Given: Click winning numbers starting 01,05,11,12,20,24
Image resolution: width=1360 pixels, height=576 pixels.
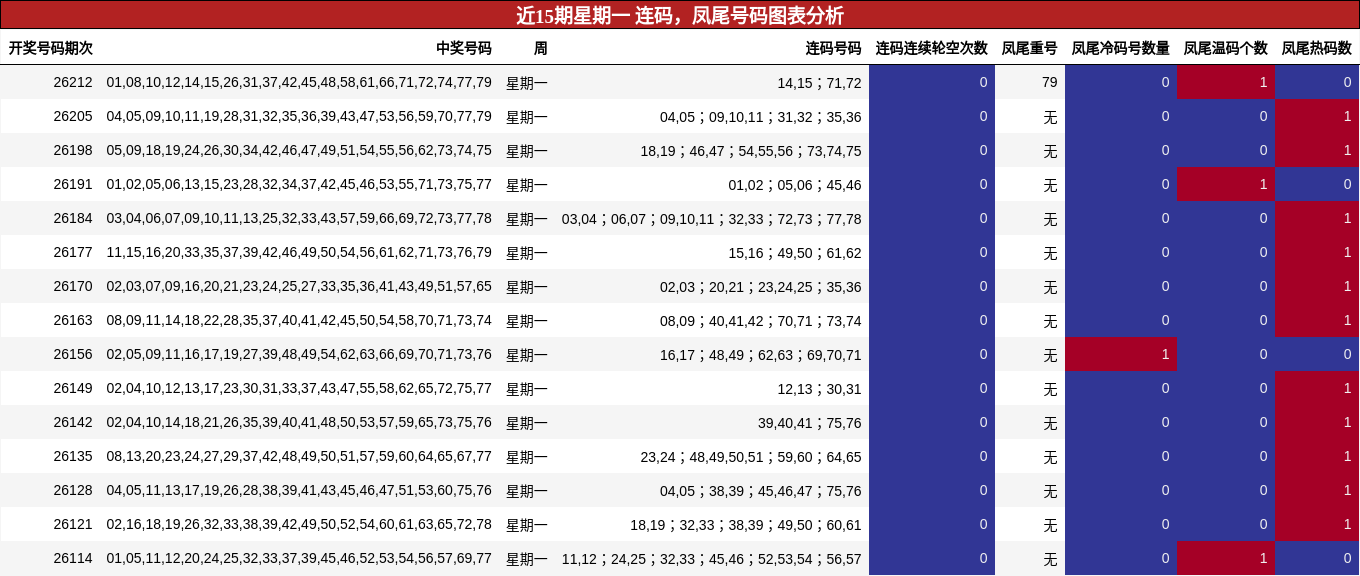Looking at the screenshot, I should tap(299, 558).
